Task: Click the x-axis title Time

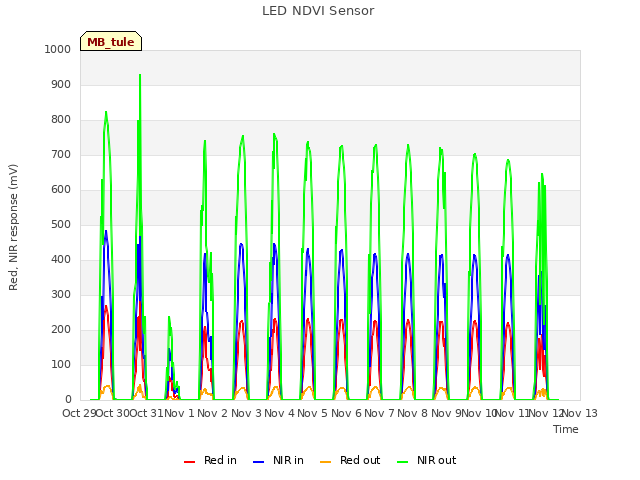Action: point(566,429)
